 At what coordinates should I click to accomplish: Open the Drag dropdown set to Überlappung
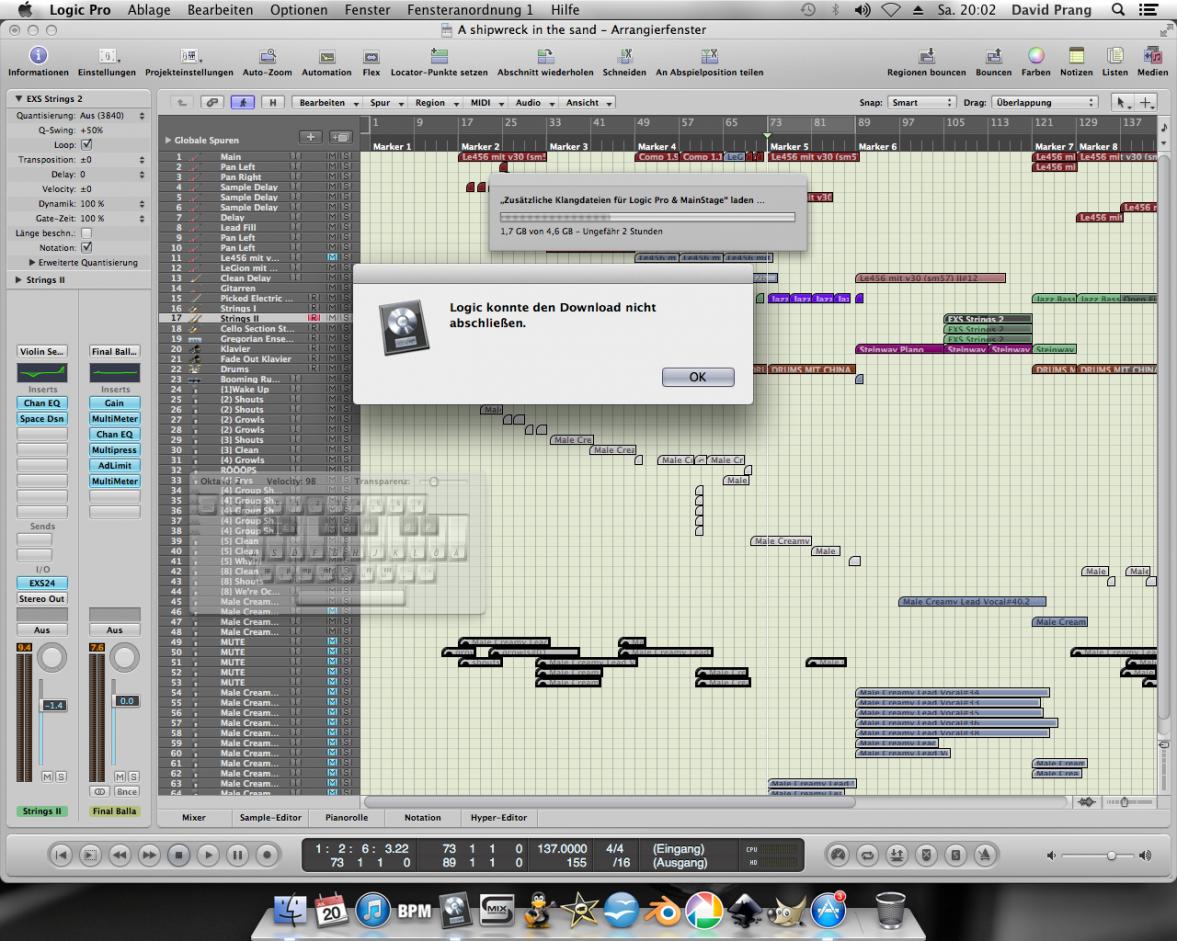1044,103
